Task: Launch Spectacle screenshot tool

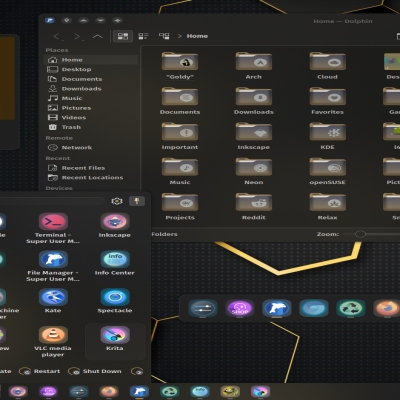Action: click(x=114, y=301)
